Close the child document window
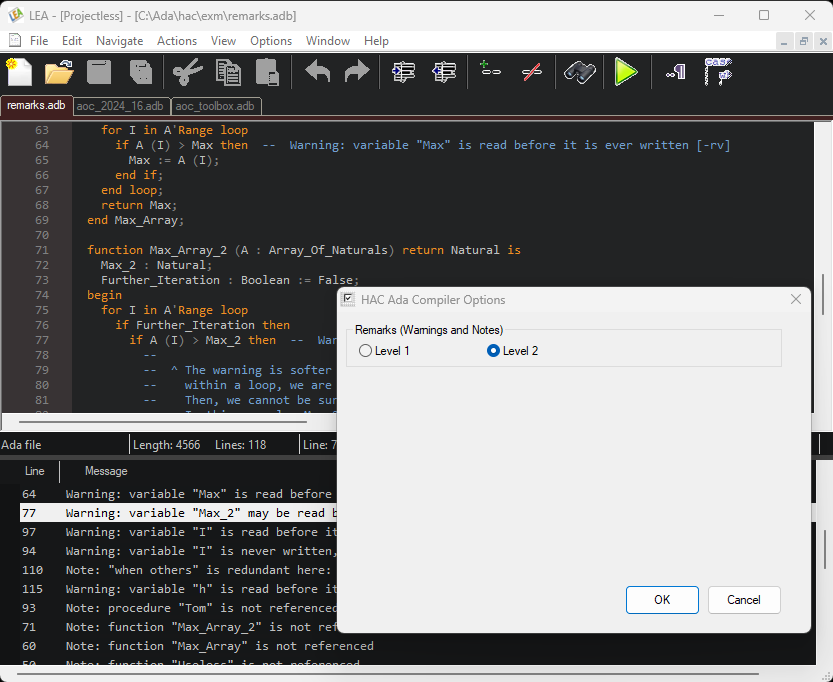The height and width of the screenshot is (682, 833). pyautogui.click(x=823, y=41)
